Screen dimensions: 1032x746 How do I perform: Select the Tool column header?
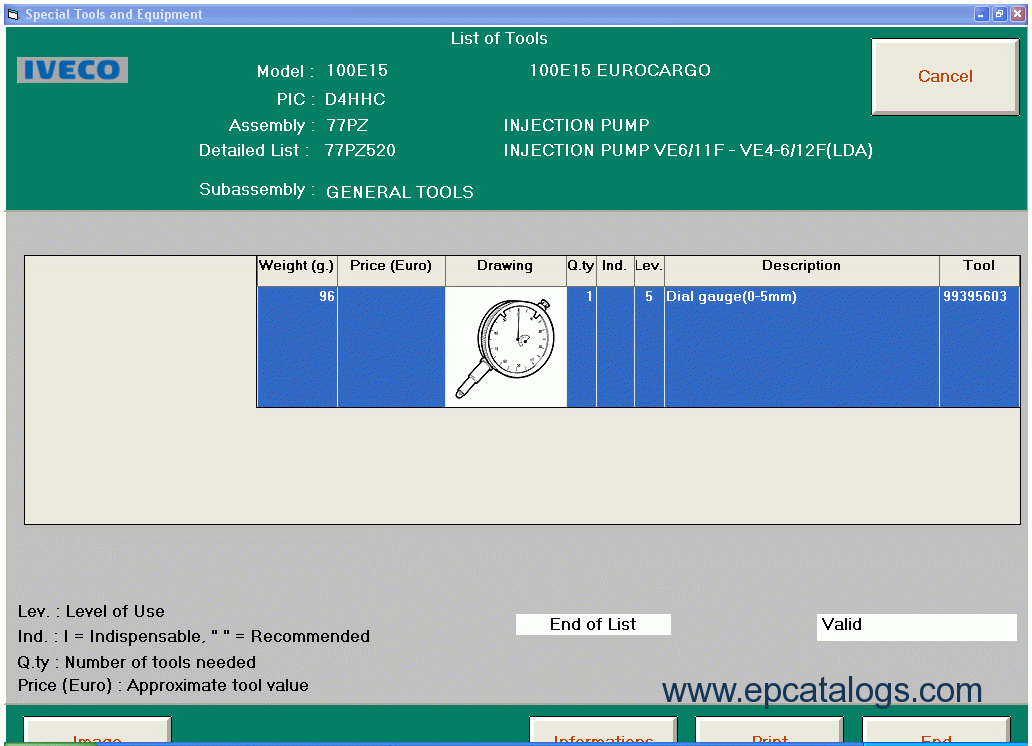(x=979, y=271)
